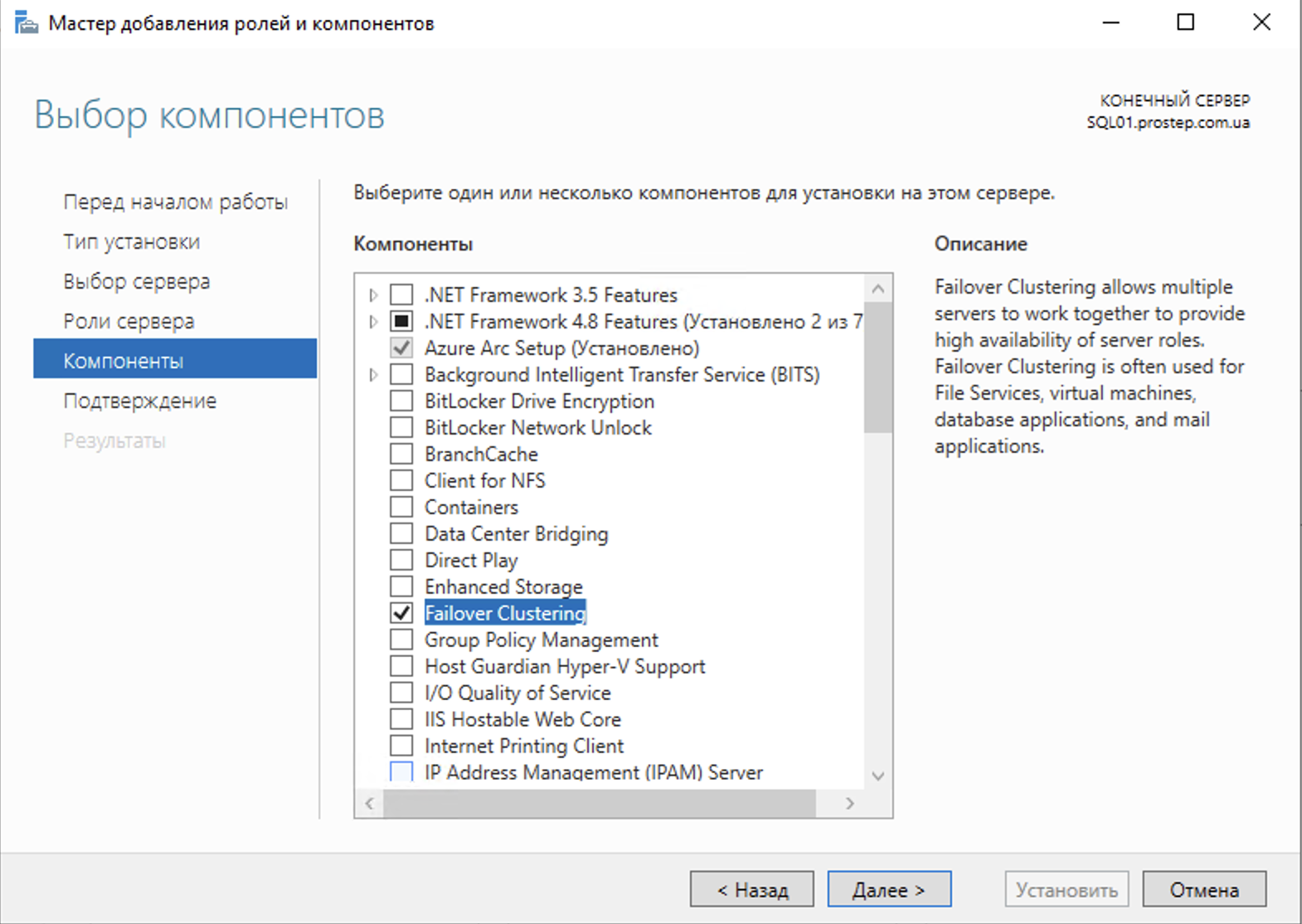Tick Host Guardian Hyper-V Support checkbox
Viewport: 1302px width, 924px height.
tap(401, 667)
